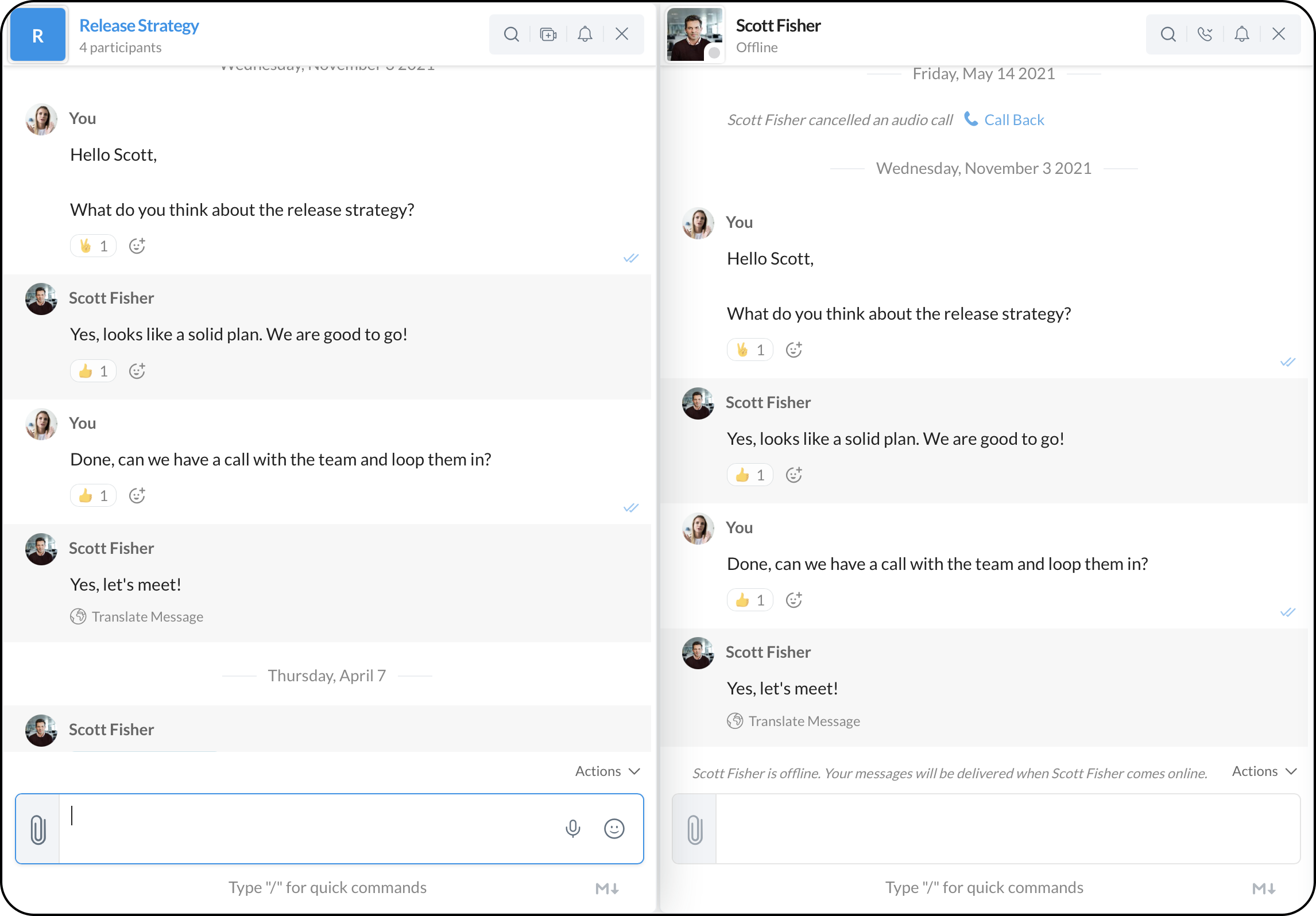The image size is (1316, 916).
Task: Toggle notification bell in Scott Fisher chat
Action: 1241,34
